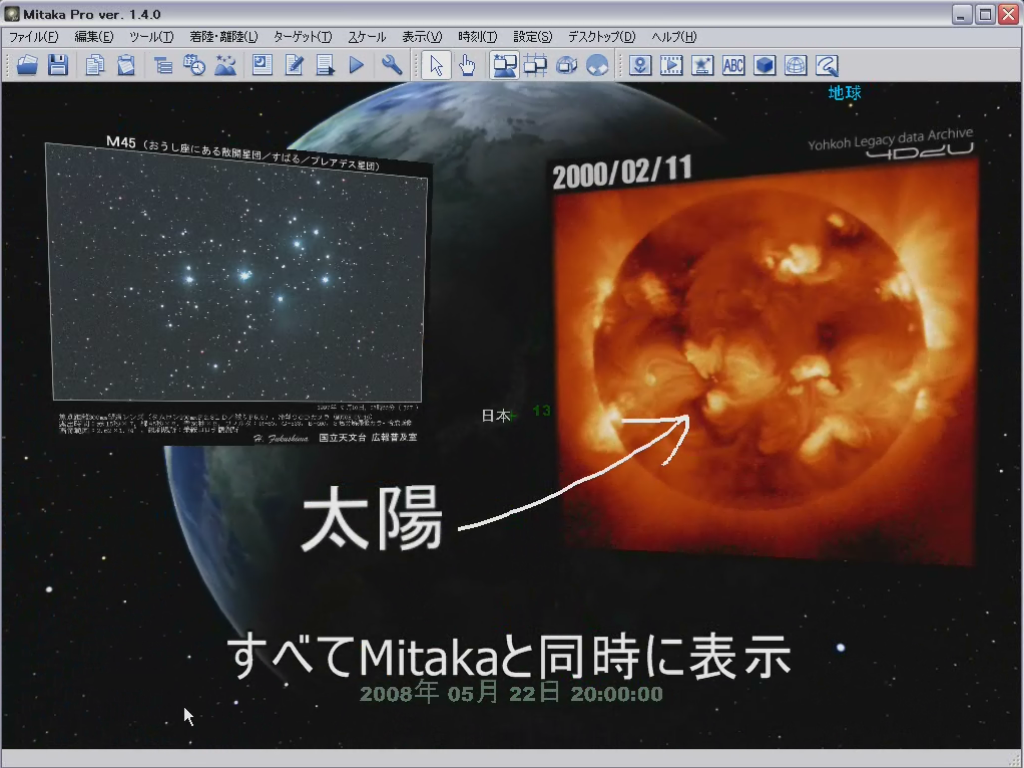
Task: Open the 時刻(T) menu
Action: pyautogui.click(x=478, y=37)
